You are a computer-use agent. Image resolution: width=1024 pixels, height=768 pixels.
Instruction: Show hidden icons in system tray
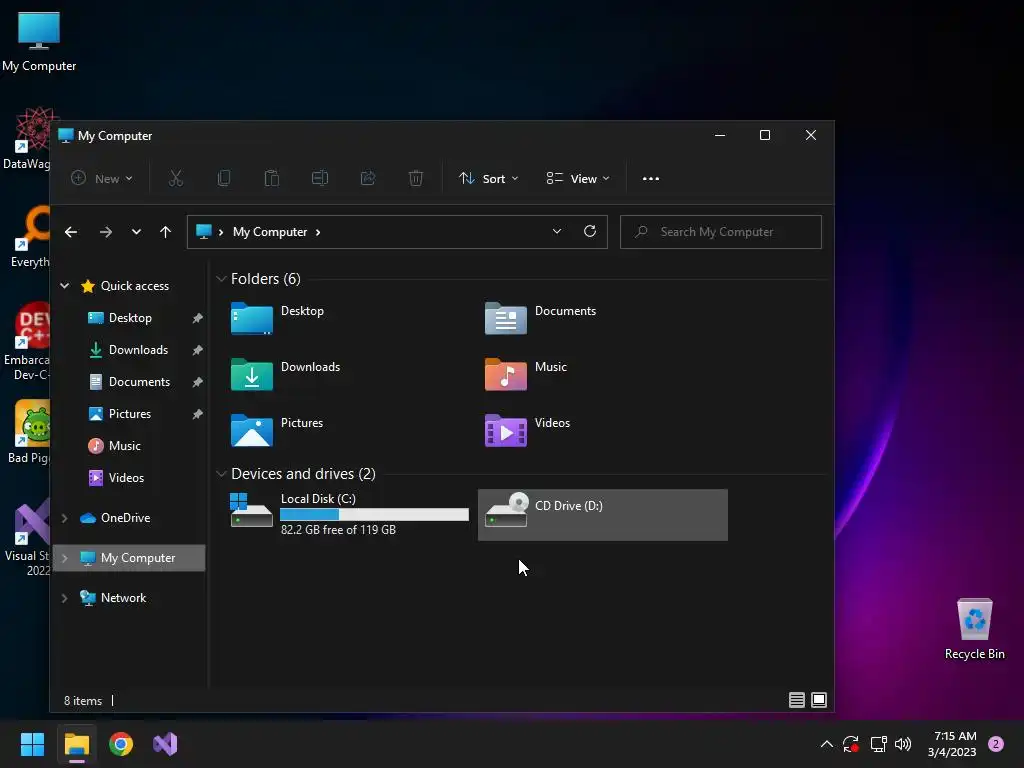[x=826, y=744]
